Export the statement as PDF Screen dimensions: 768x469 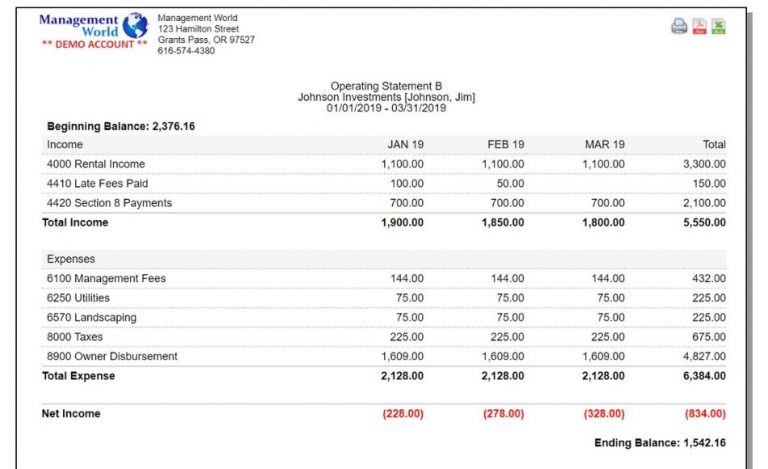click(x=700, y=27)
